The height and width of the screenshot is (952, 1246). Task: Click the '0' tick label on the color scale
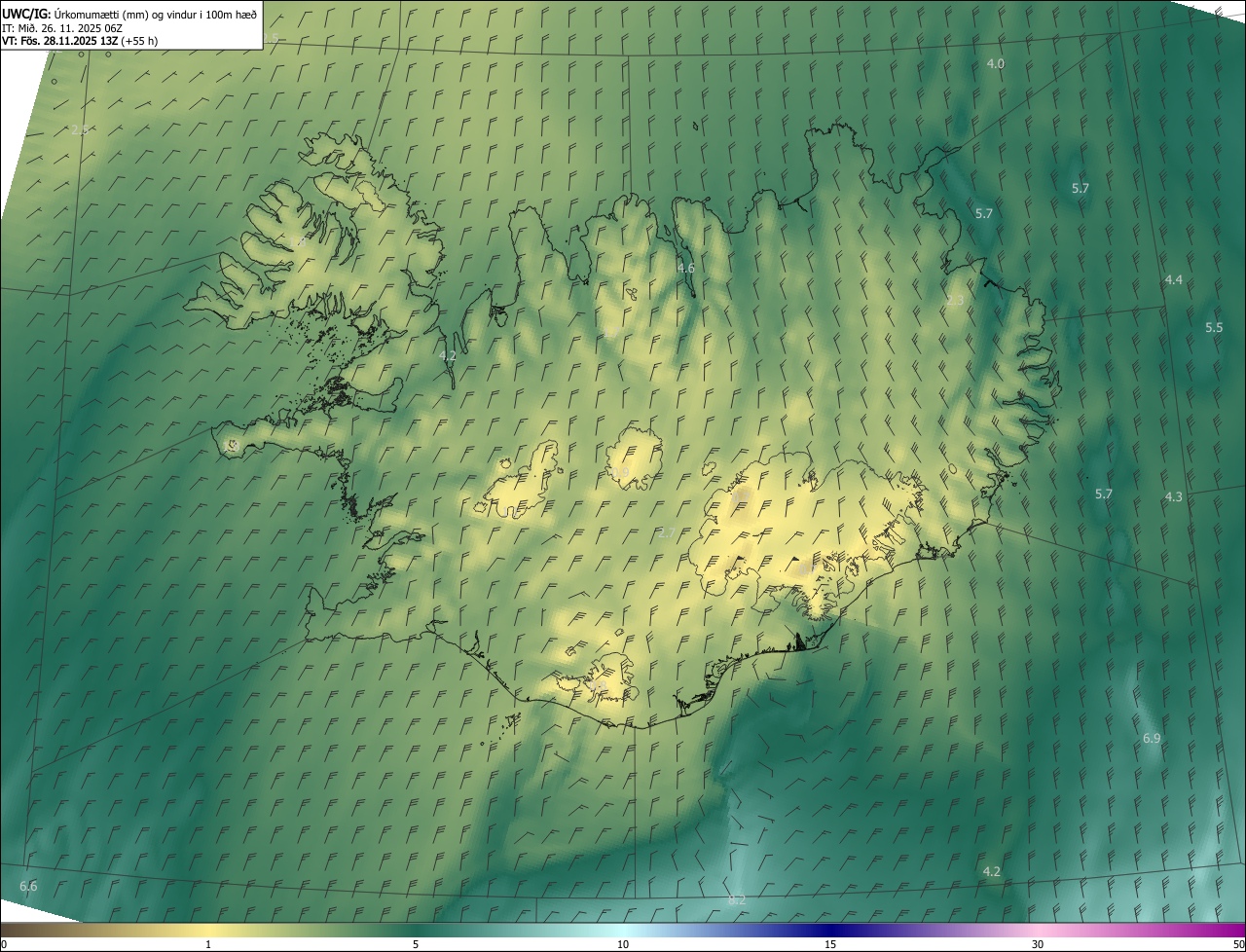coord(4,944)
